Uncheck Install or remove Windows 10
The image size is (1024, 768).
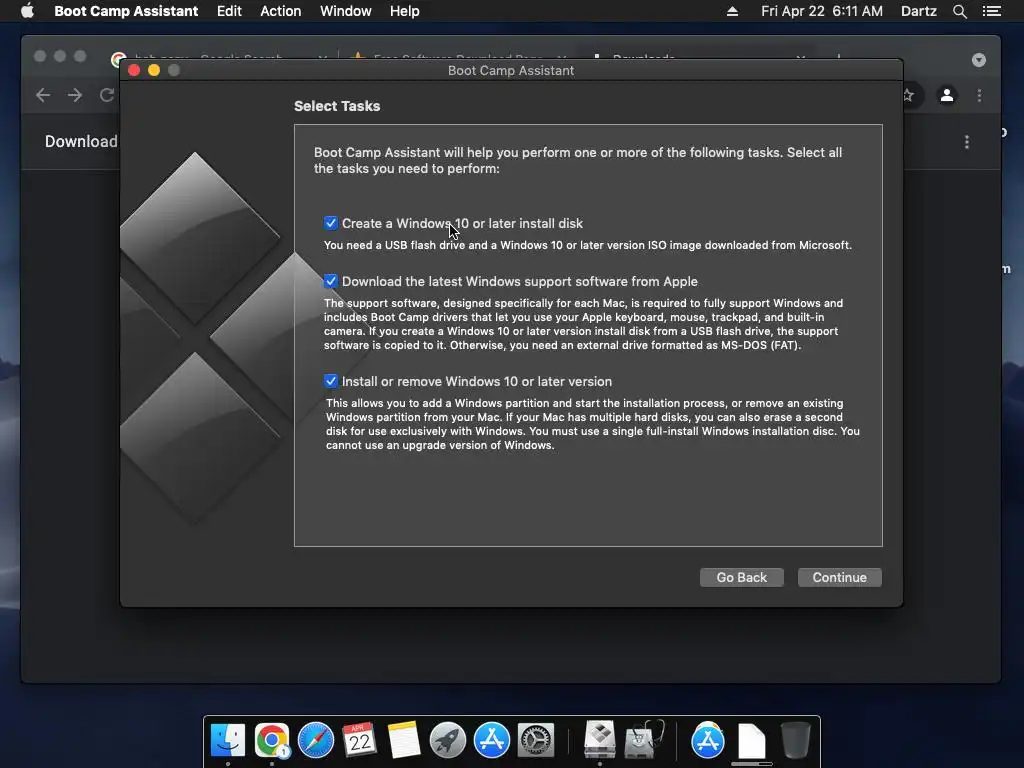[x=330, y=381]
